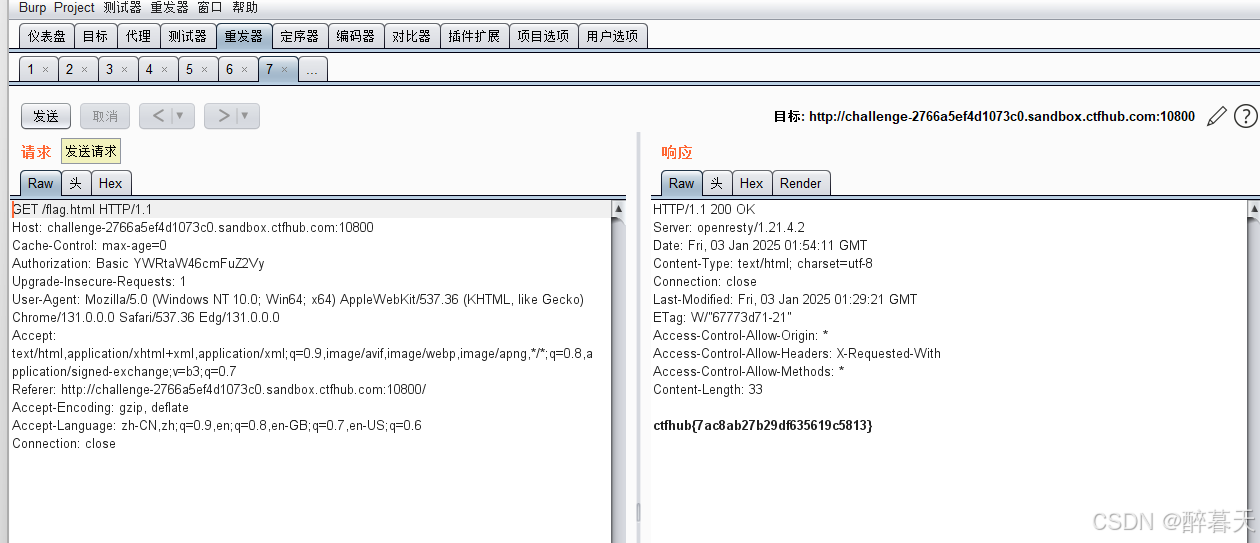
Task: Select the response 头 headers tab
Action: (717, 183)
